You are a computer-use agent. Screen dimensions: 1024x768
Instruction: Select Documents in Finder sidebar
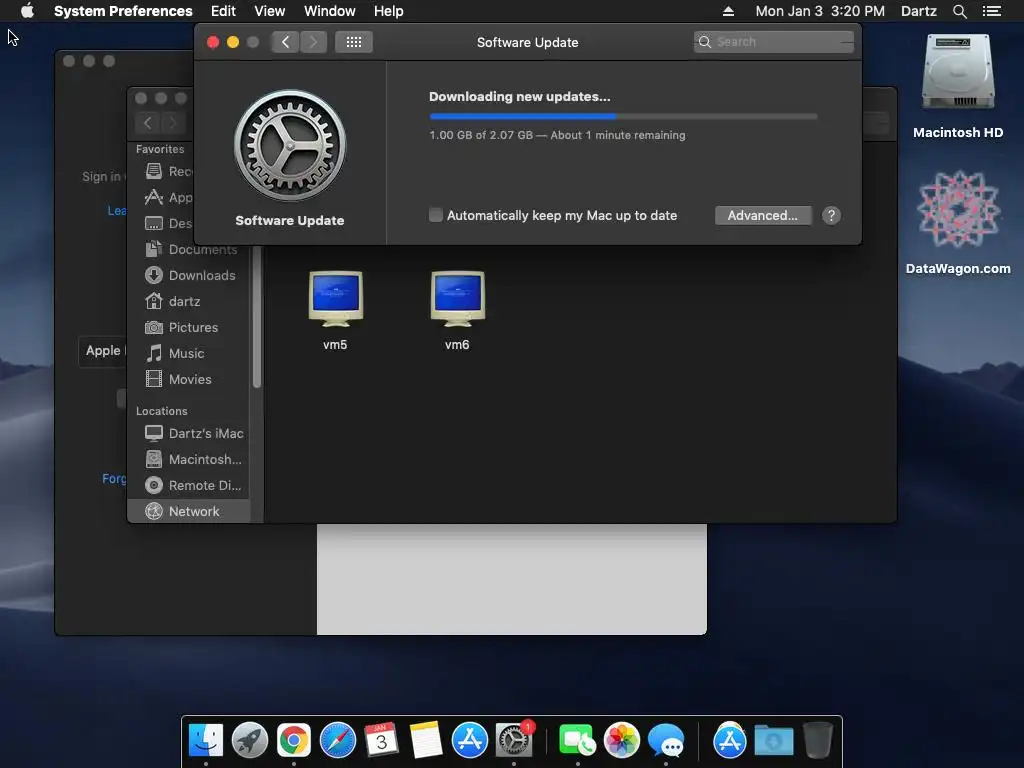point(191,249)
